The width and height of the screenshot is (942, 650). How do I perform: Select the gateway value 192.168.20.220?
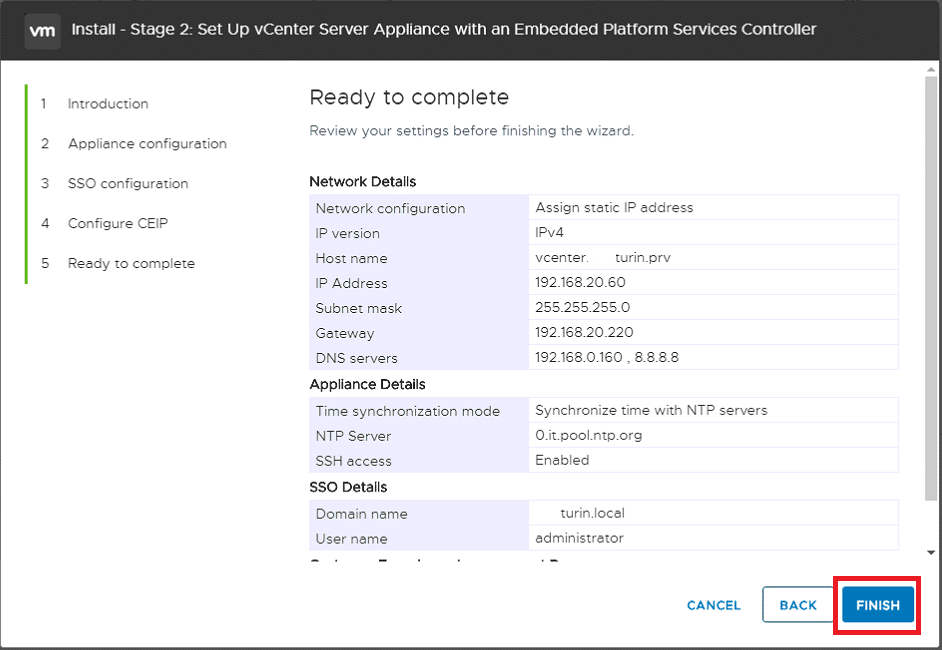click(584, 332)
